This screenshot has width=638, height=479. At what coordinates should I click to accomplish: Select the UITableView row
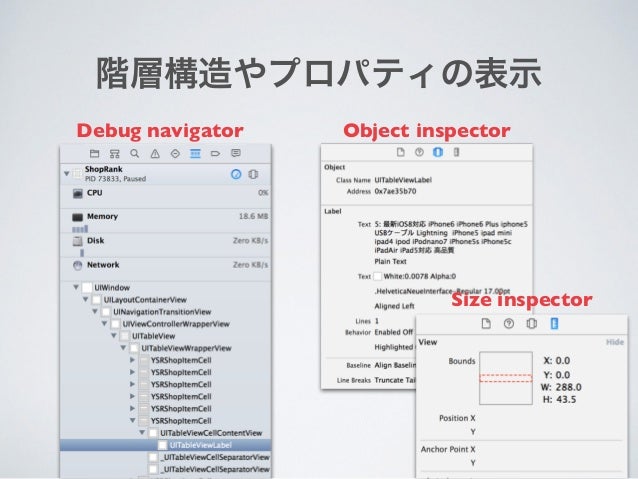tap(166, 336)
